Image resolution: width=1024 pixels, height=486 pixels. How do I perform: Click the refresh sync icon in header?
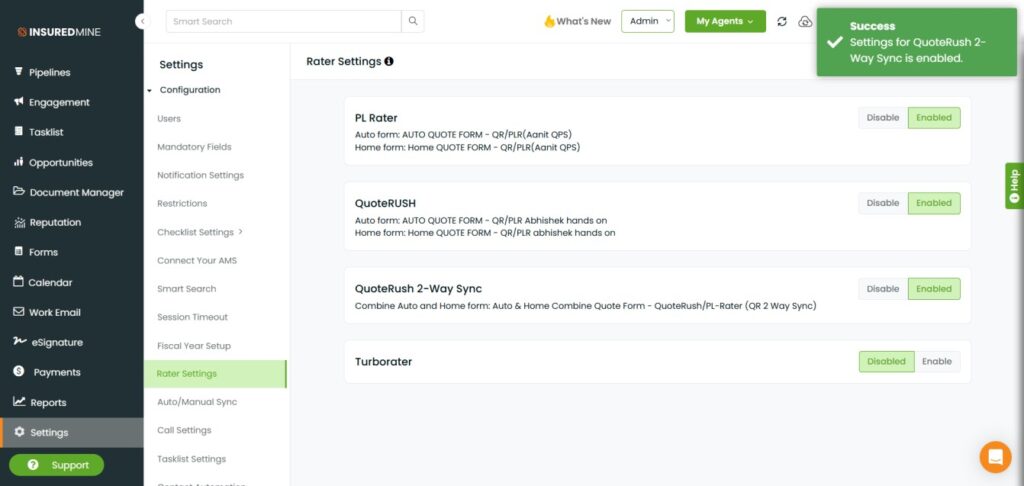point(782,22)
